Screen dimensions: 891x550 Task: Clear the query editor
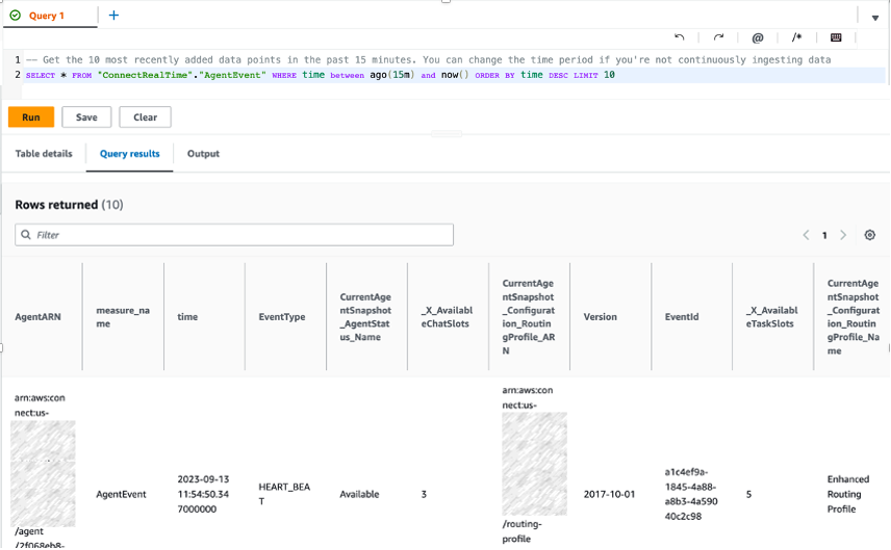[x=145, y=117]
